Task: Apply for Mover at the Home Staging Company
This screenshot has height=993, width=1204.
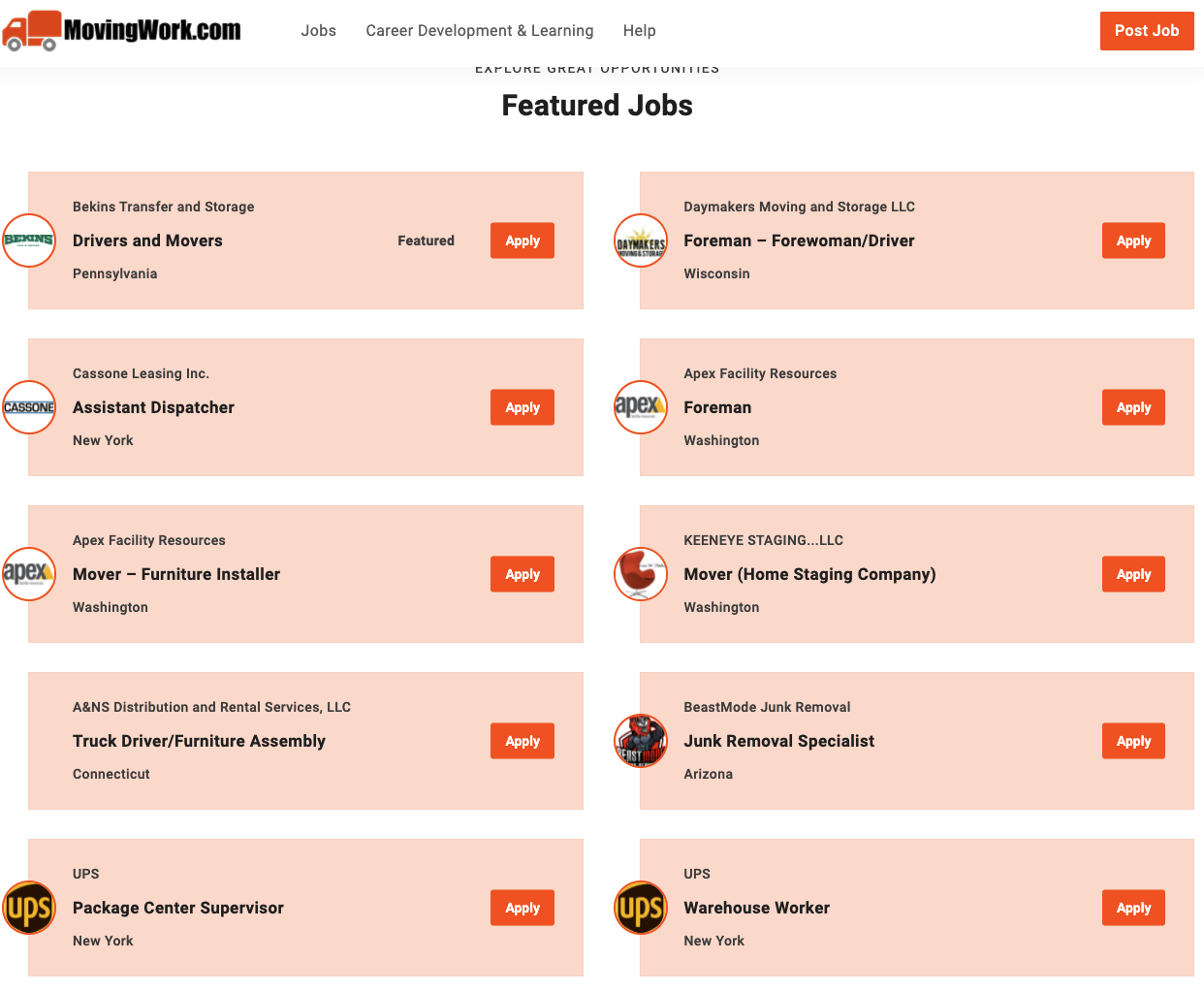Action: 1132,574
